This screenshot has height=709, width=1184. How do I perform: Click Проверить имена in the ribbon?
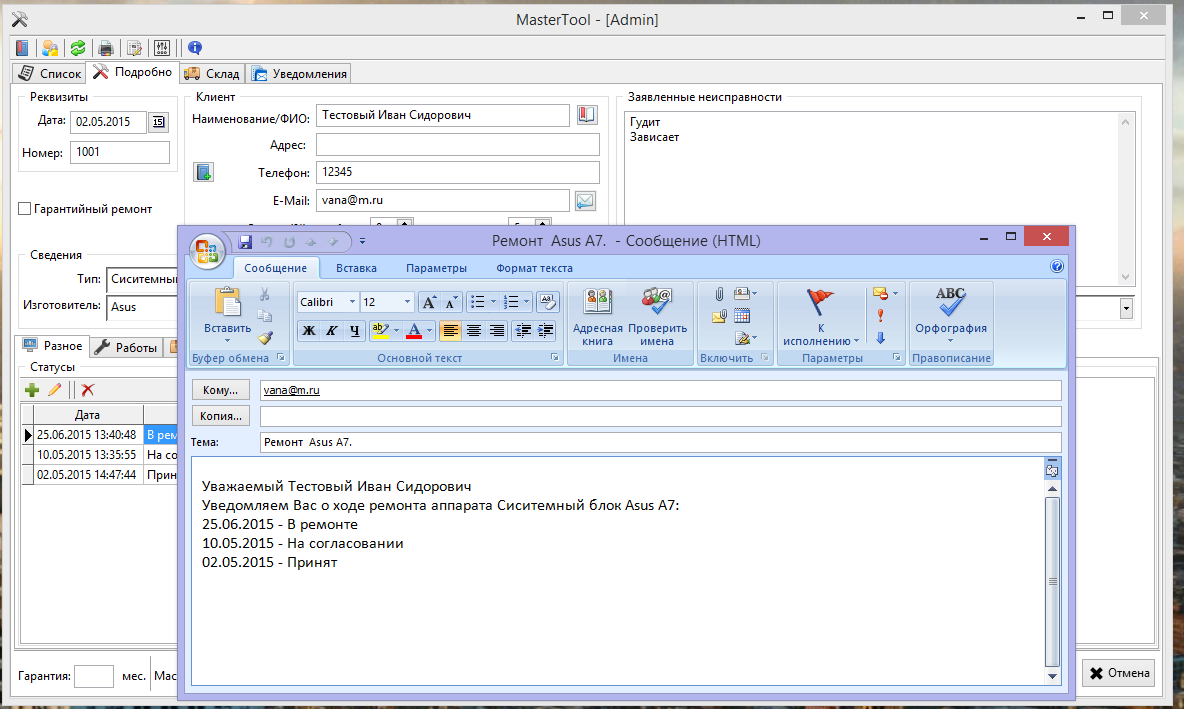657,317
